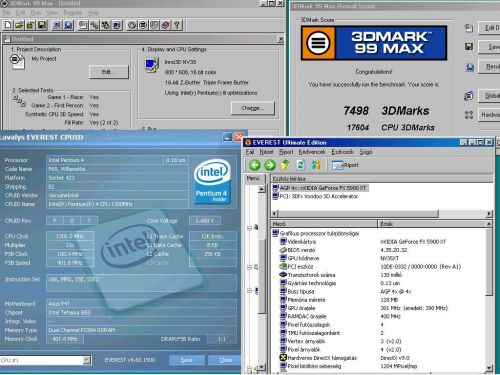Click the Change button in Display and CPU Settings
This screenshot has width=500, height=375.
click(x=252, y=108)
